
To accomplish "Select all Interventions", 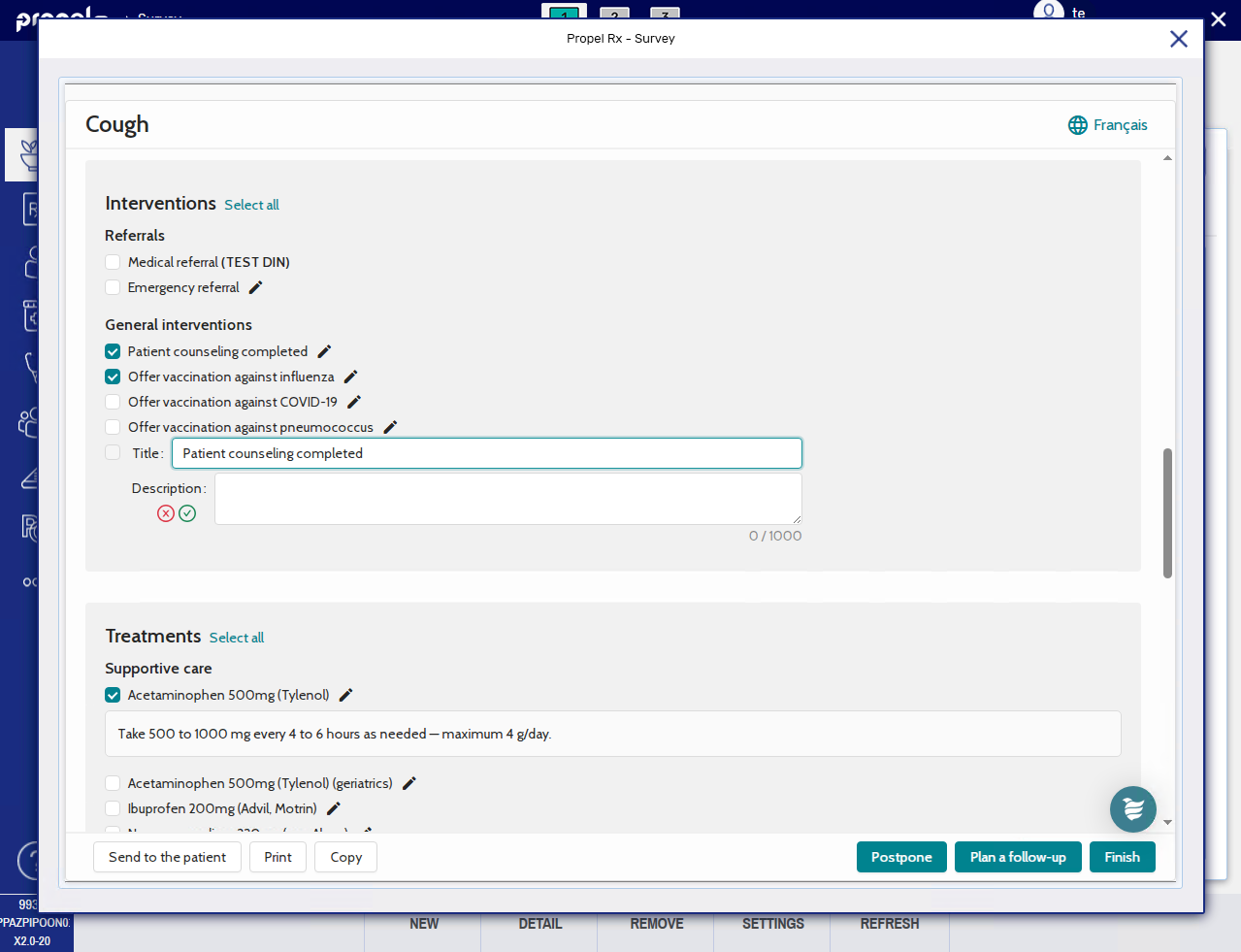I will [x=251, y=205].
